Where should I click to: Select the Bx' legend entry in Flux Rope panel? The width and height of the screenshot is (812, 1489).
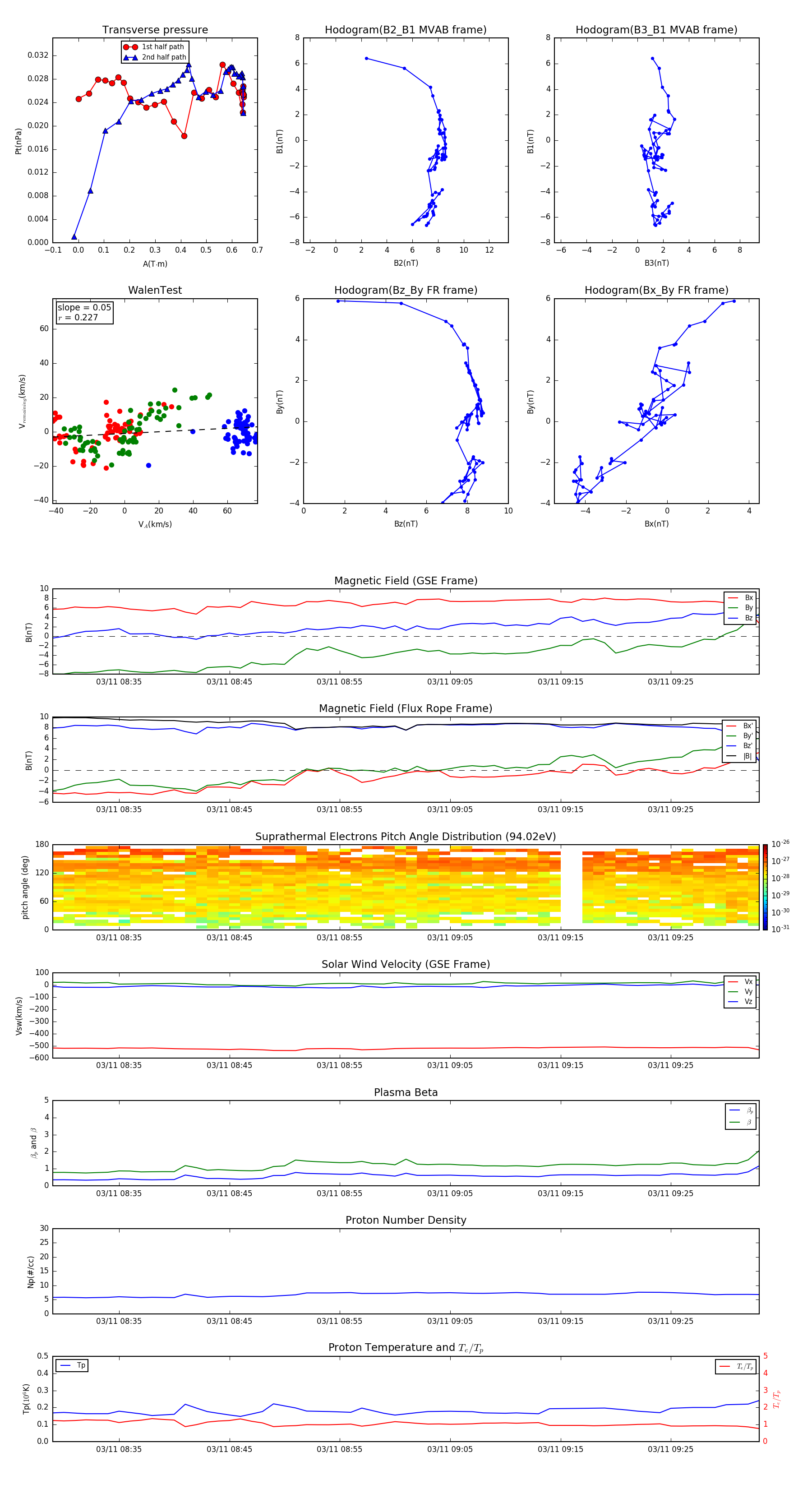point(740,726)
